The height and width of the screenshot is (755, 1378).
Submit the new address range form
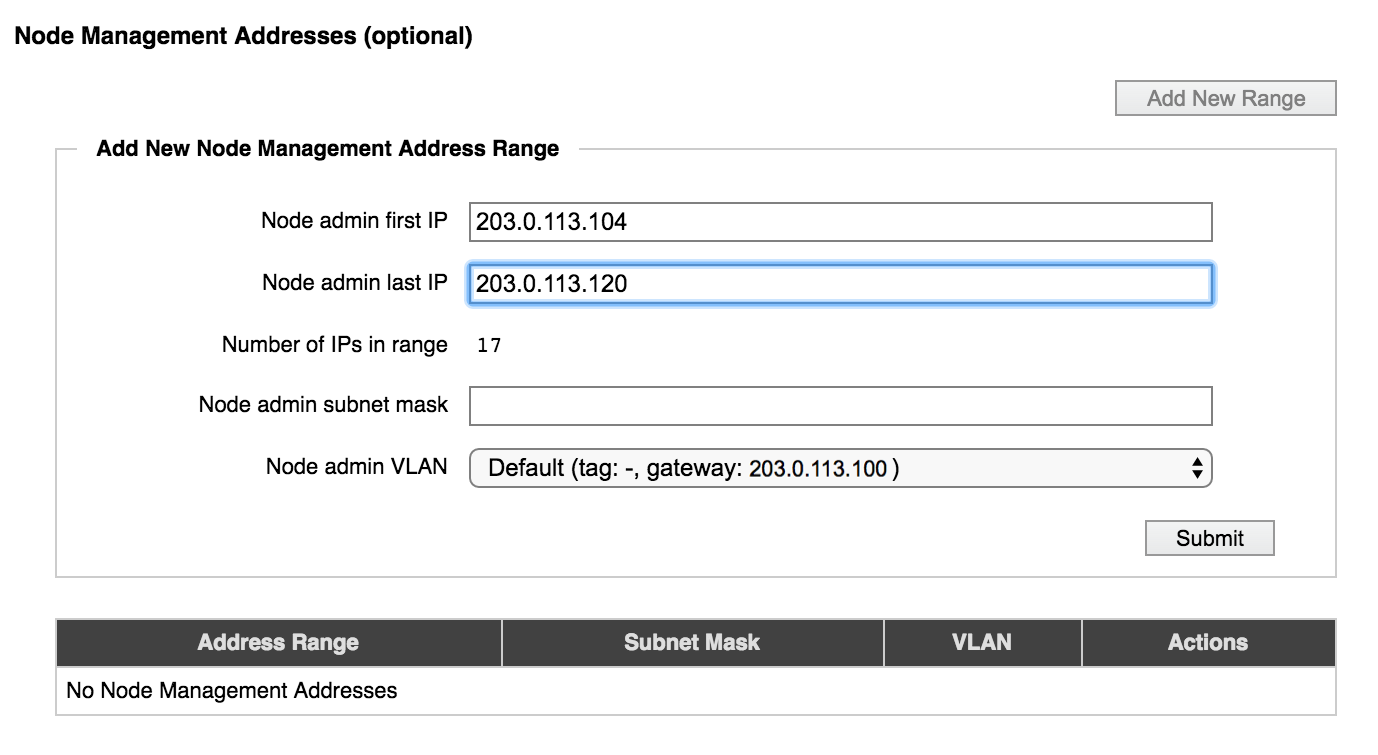pyautogui.click(x=1209, y=538)
